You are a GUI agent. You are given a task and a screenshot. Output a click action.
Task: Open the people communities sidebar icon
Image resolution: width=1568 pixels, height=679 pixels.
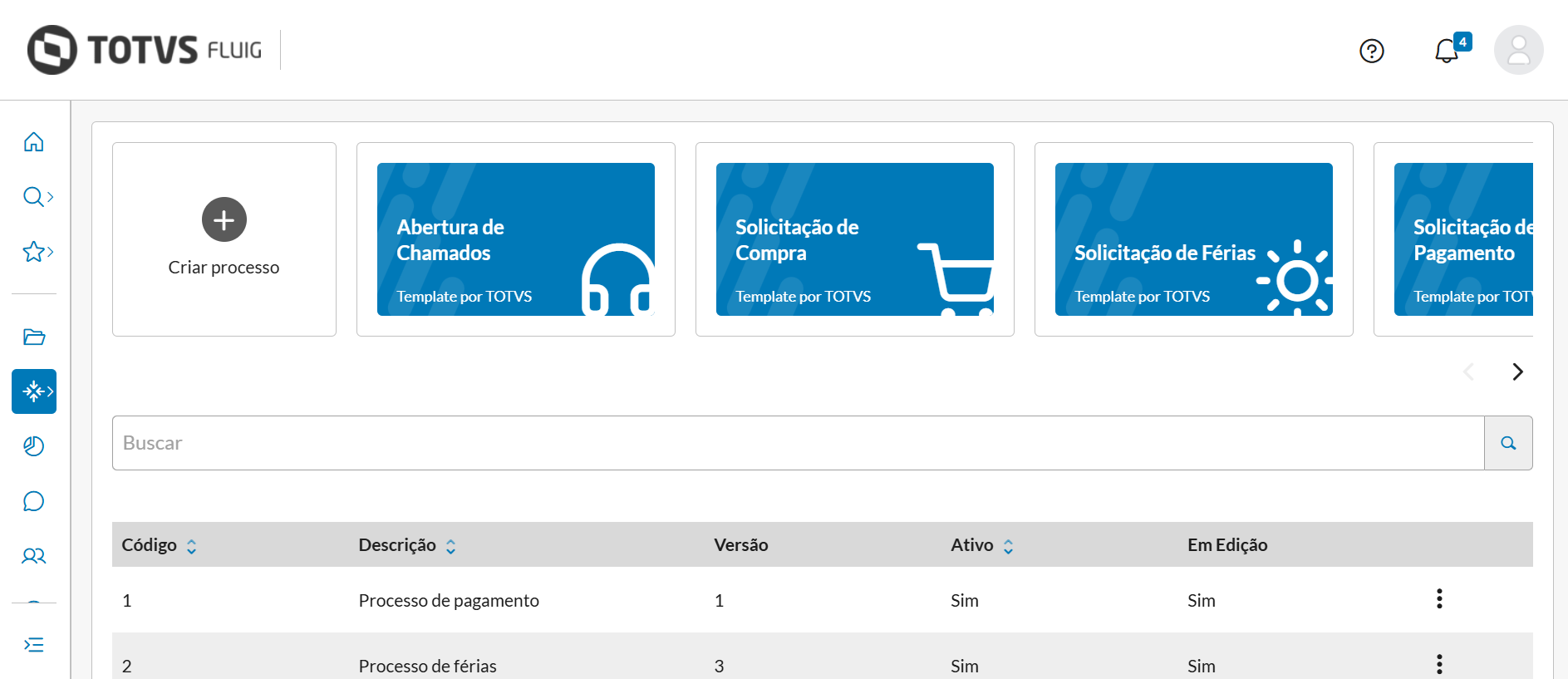click(x=34, y=556)
